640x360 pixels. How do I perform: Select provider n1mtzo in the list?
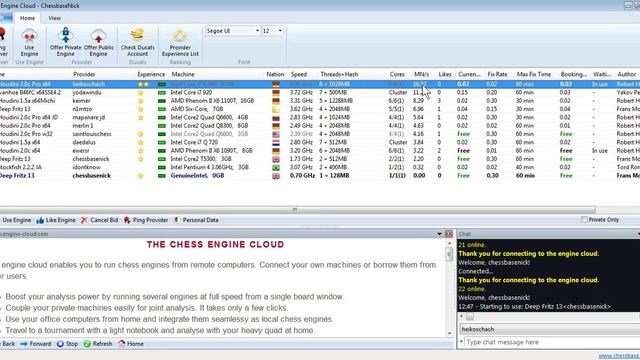click(320, 109)
